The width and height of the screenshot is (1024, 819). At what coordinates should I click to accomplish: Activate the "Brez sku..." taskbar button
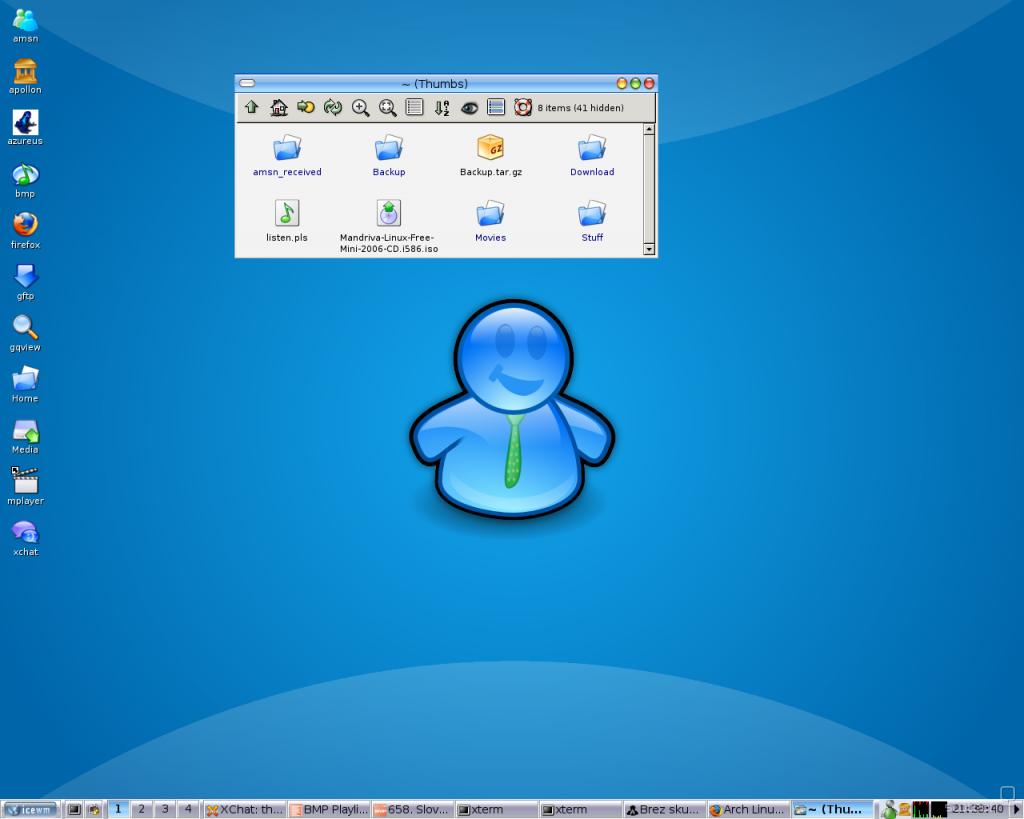click(665, 810)
